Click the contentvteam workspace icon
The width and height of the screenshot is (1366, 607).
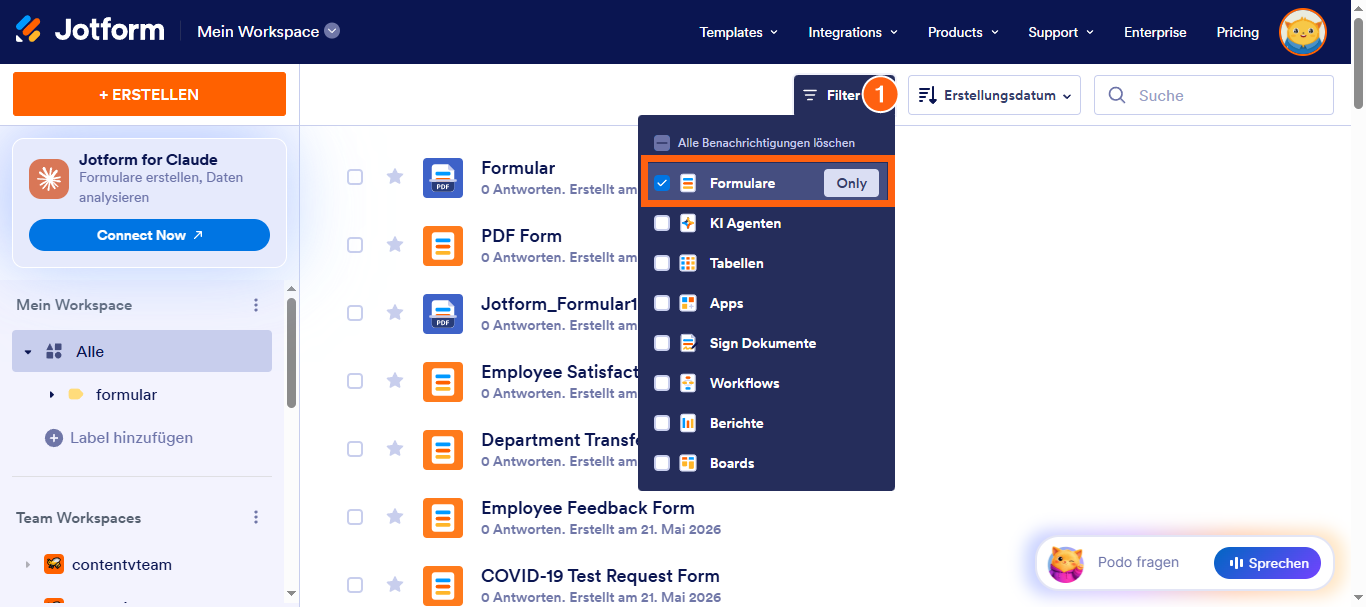(x=54, y=564)
